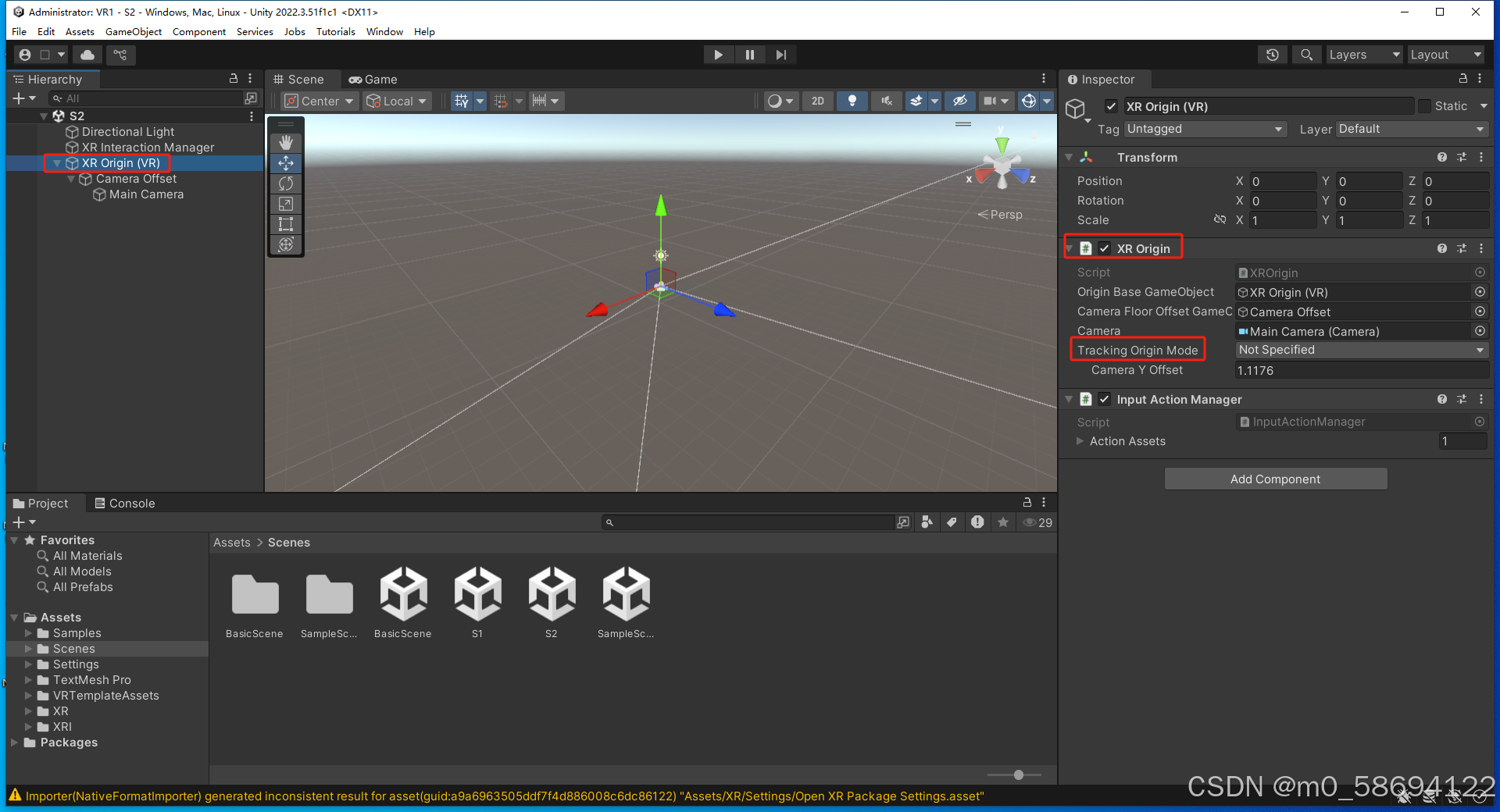
Task: Open Unity Cloud collaboration icon
Action: [87, 55]
